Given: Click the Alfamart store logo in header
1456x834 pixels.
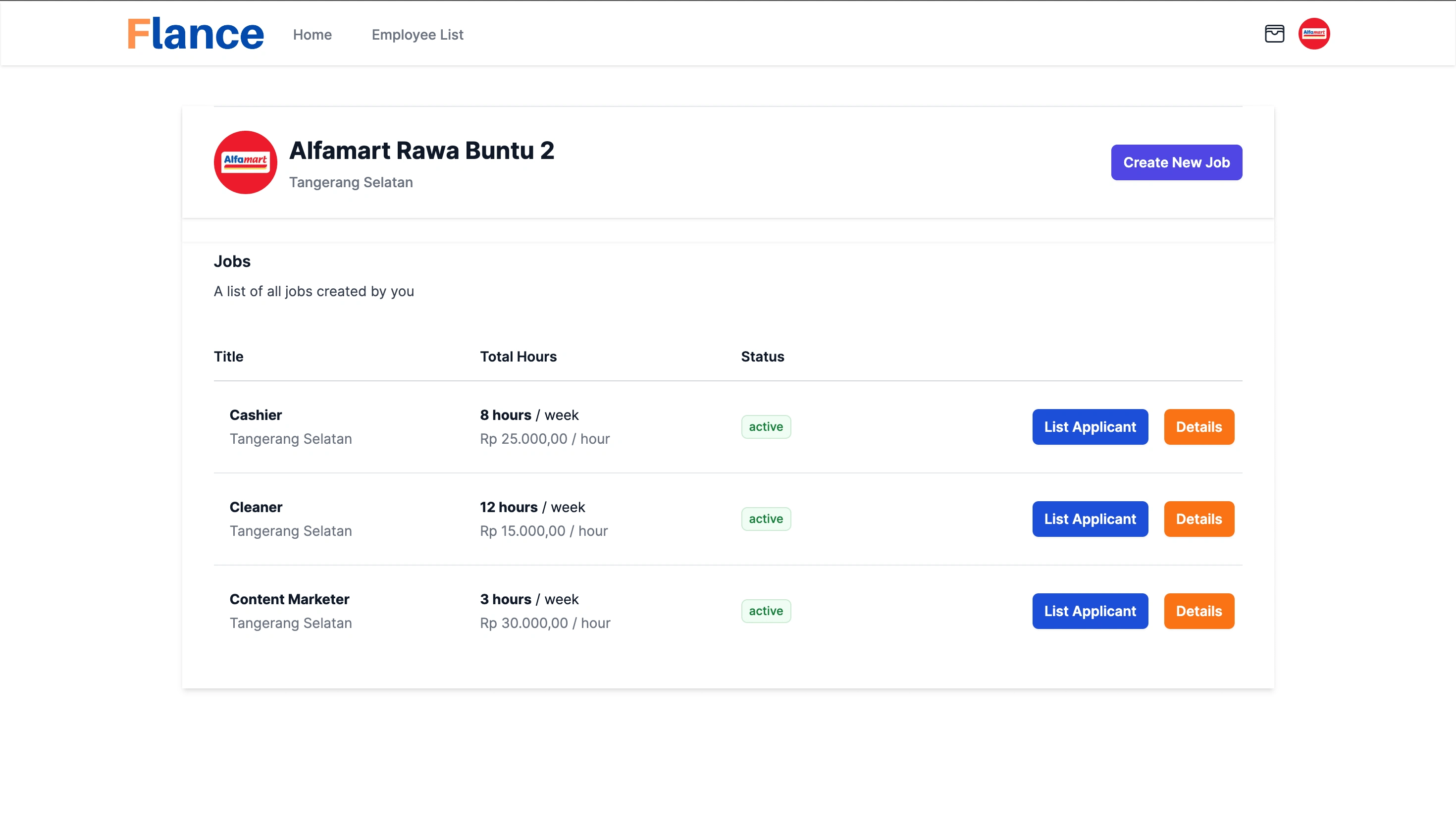Looking at the screenshot, I should pos(1314,33).
